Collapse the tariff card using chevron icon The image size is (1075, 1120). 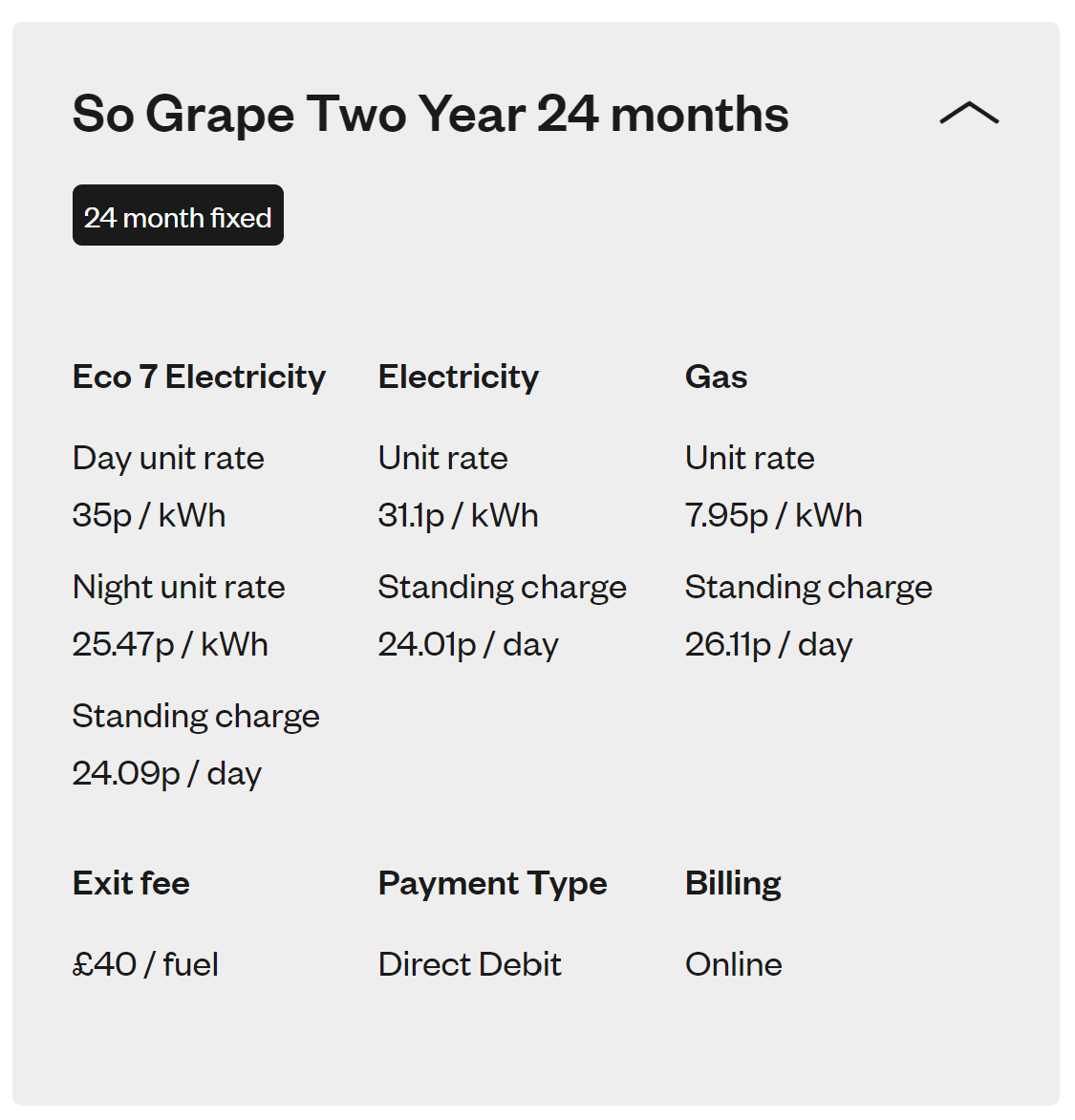(969, 113)
